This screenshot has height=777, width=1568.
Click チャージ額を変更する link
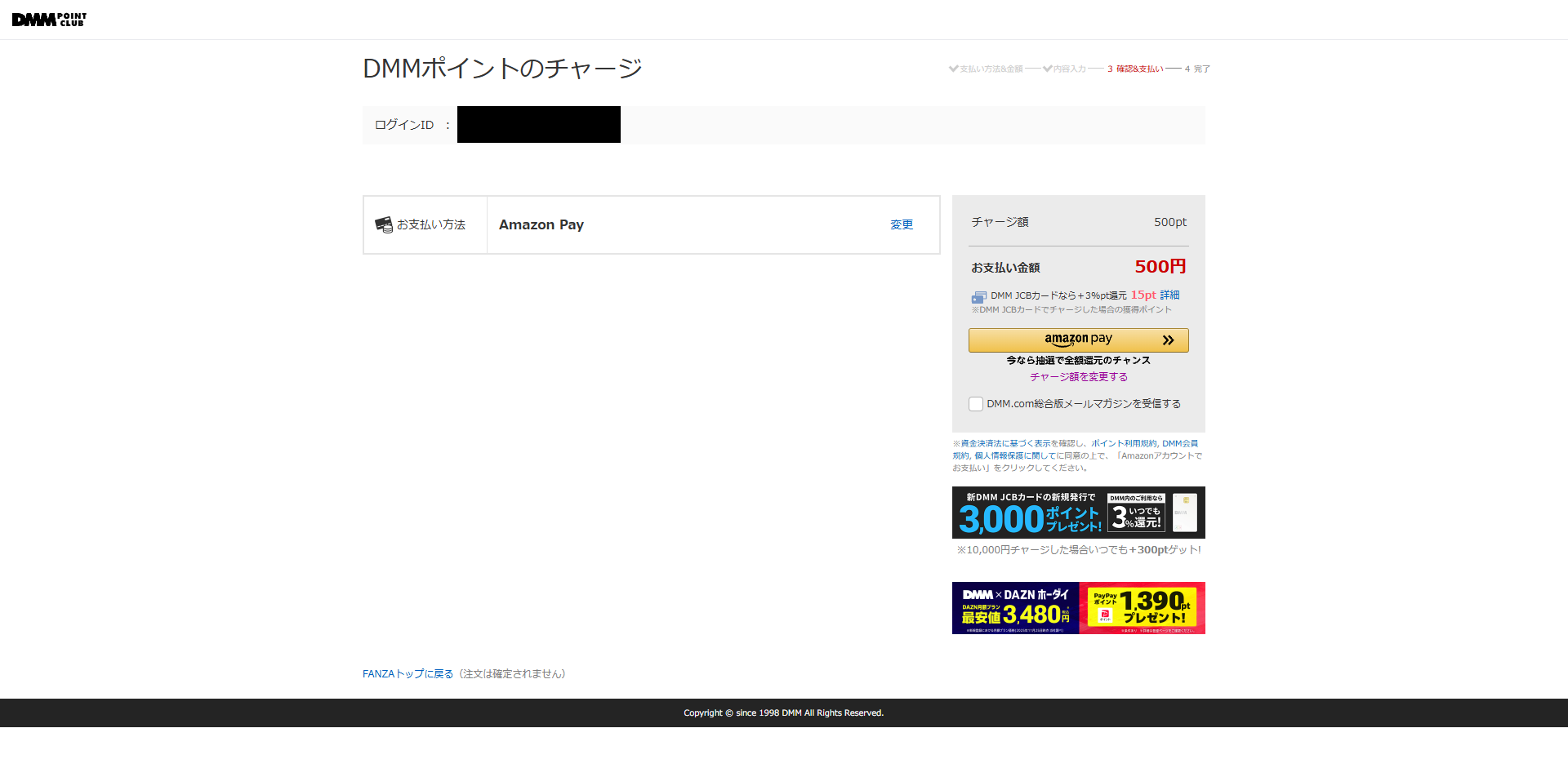pyautogui.click(x=1078, y=377)
